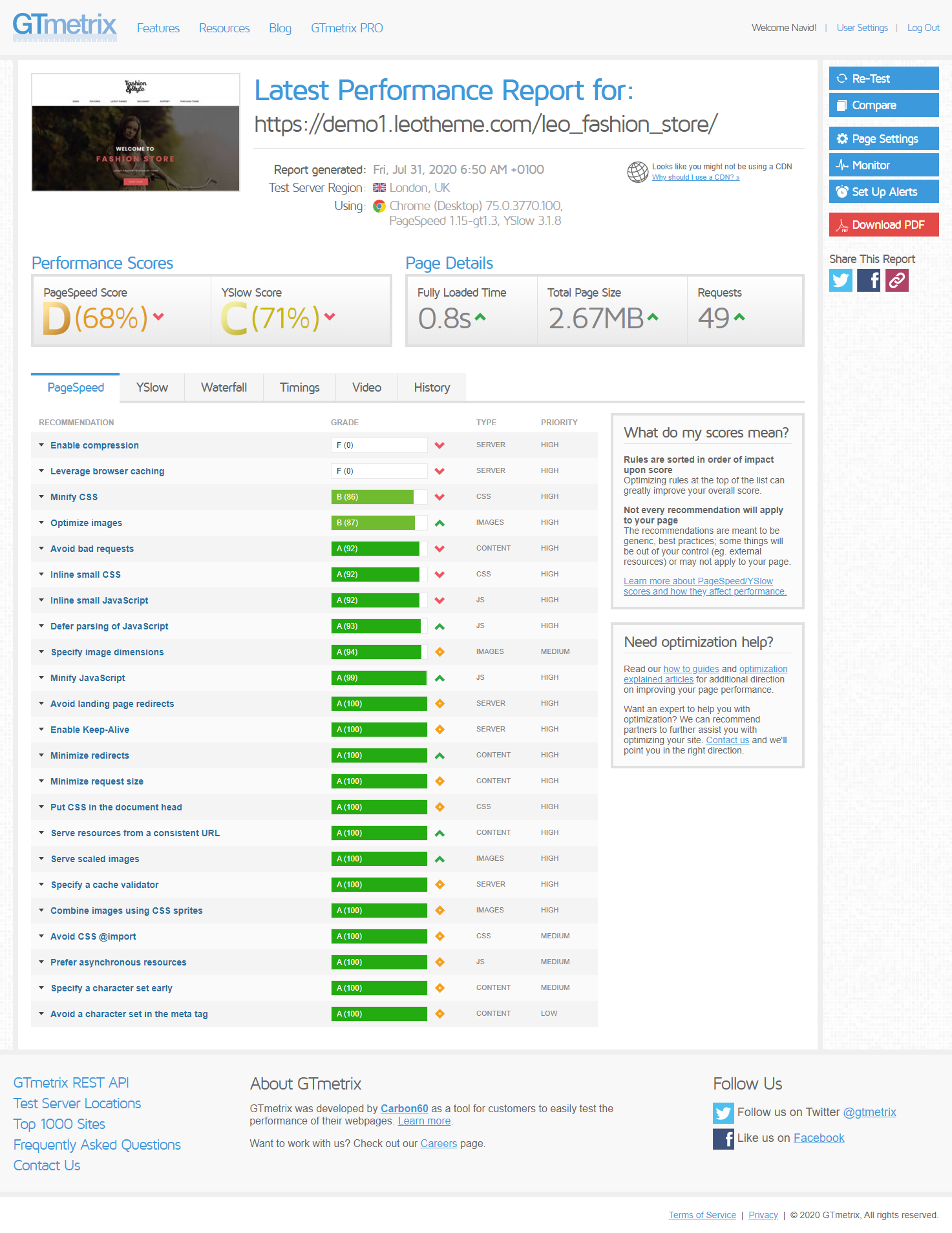The height and width of the screenshot is (1233, 952).
Task: Click the YSlow Score down arrow indicator
Action: pyautogui.click(x=330, y=317)
